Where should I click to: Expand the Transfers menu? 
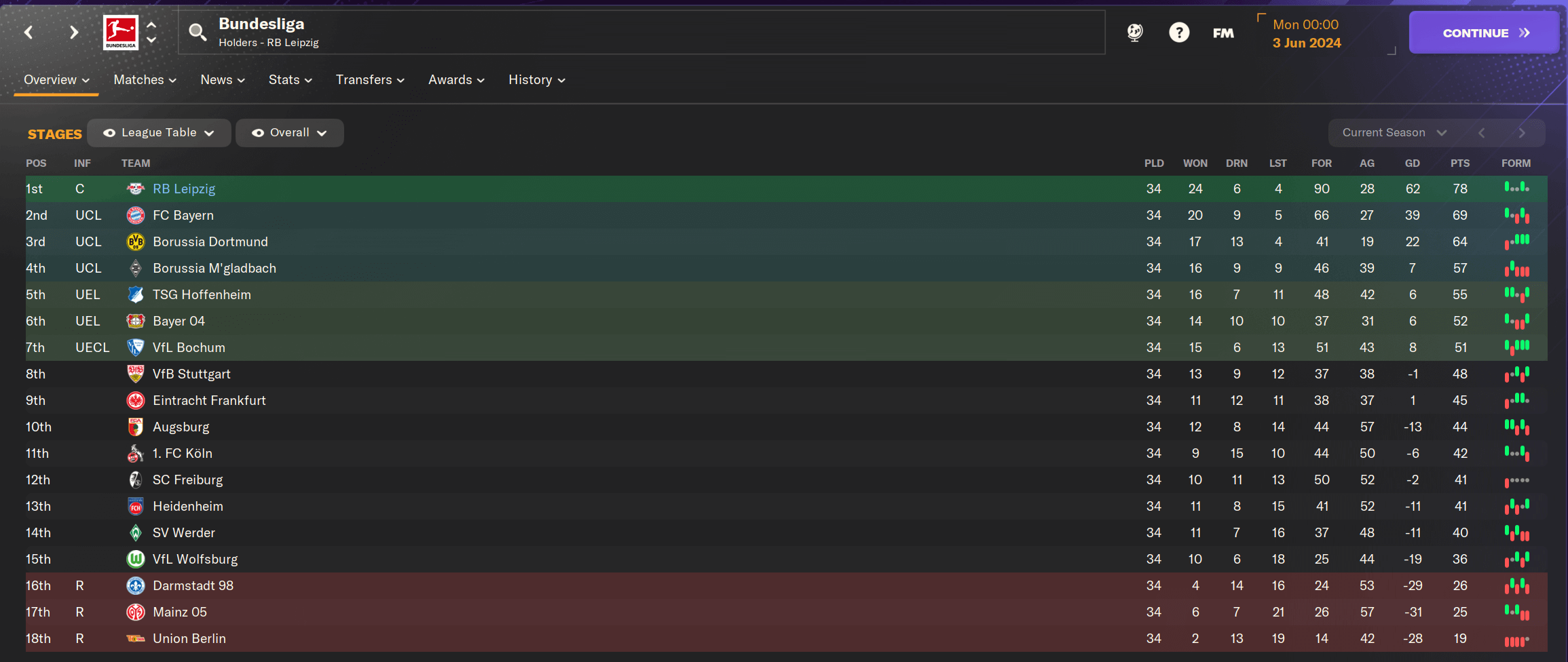(370, 80)
